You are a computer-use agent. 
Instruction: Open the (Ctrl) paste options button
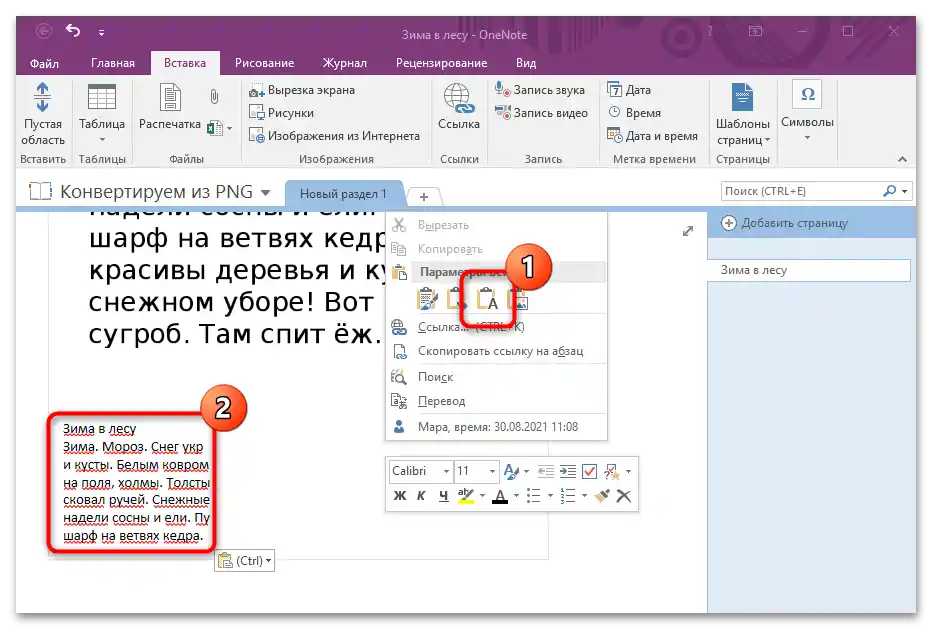point(244,561)
